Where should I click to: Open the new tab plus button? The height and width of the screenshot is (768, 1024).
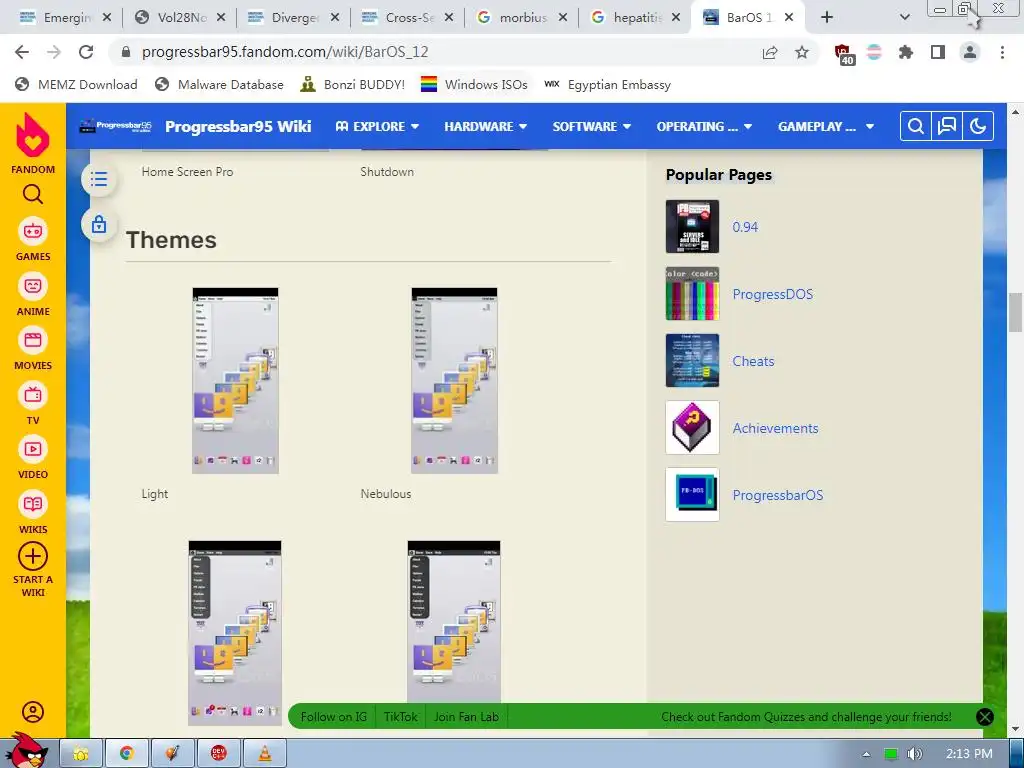pyautogui.click(x=827, y=18)
